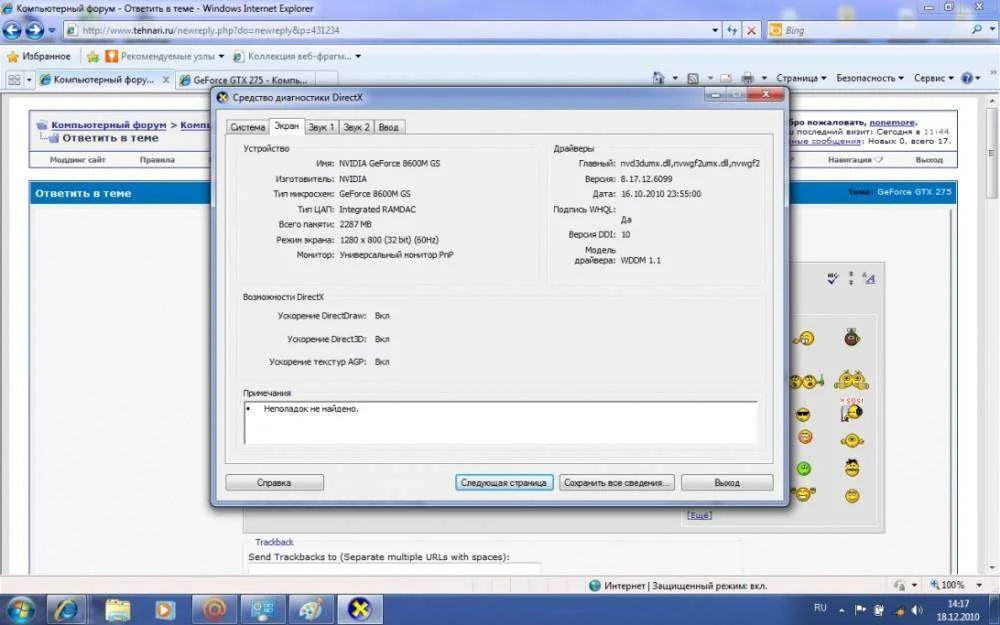Expand Коллекция веб-фрагментов dropdown
The width and height of the screenshot is (1000, 625).
point(358,56)
